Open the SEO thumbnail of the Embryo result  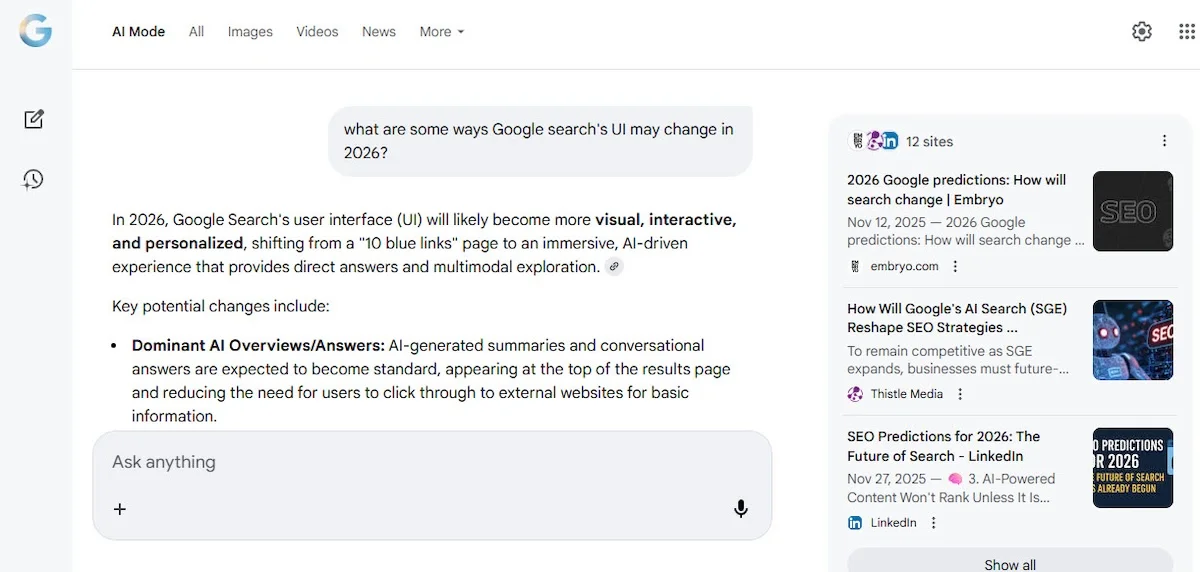1132,211
